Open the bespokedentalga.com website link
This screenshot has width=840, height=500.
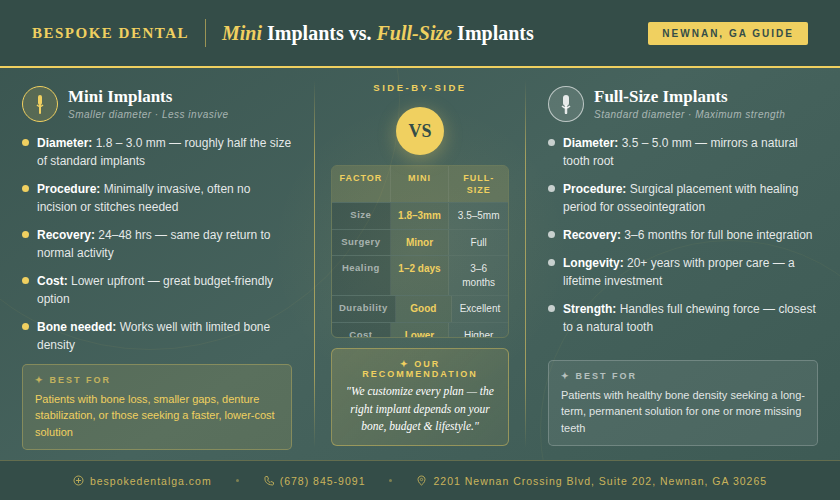(x=150, y=481)
